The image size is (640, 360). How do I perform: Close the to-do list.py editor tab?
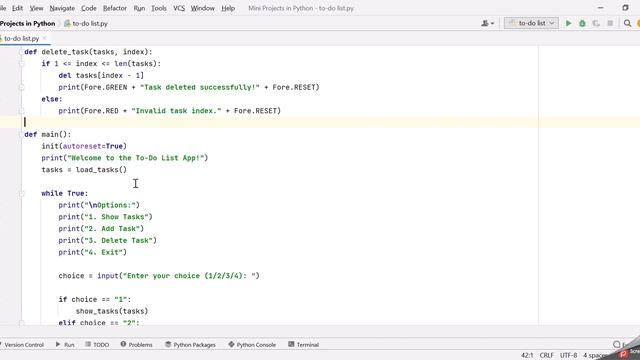click(x=44, y=38)
